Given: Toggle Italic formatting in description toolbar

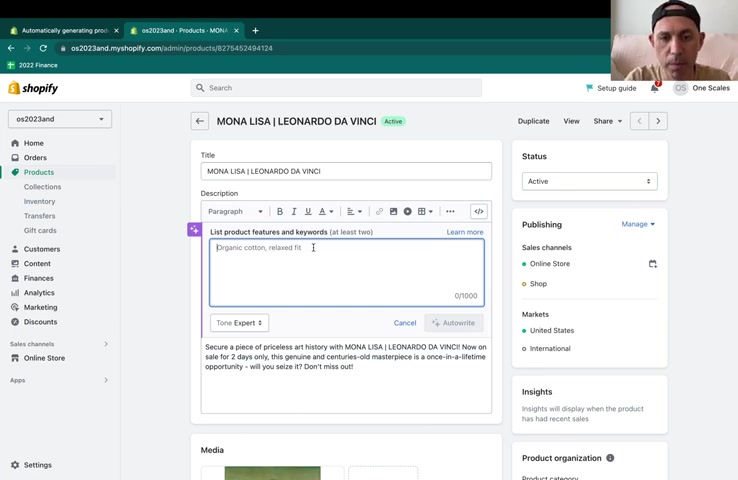Looking at the screenshot, I should [294, 212].
